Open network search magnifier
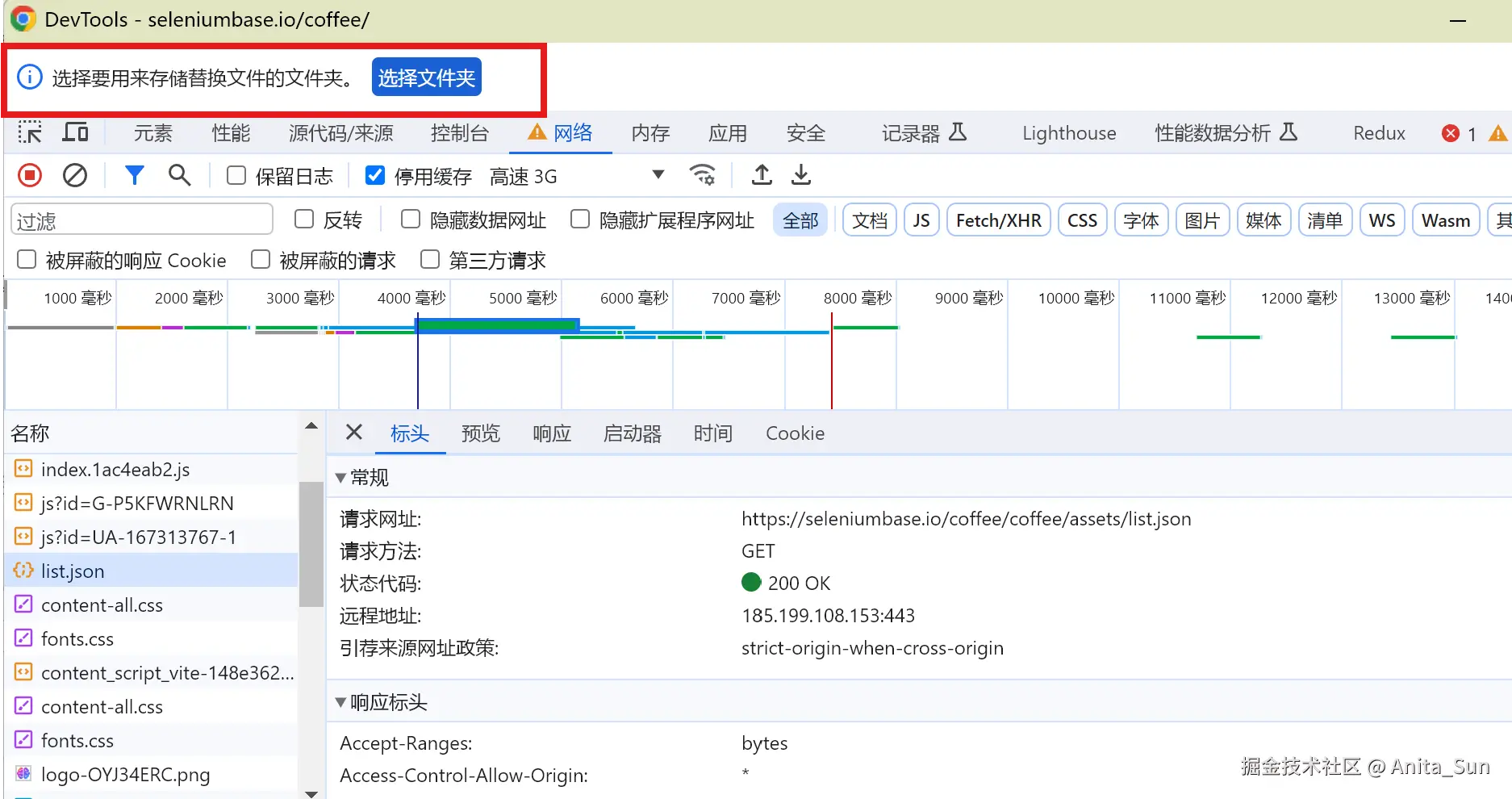Viewport: 1512px width, 799px height. coord(179,175)
